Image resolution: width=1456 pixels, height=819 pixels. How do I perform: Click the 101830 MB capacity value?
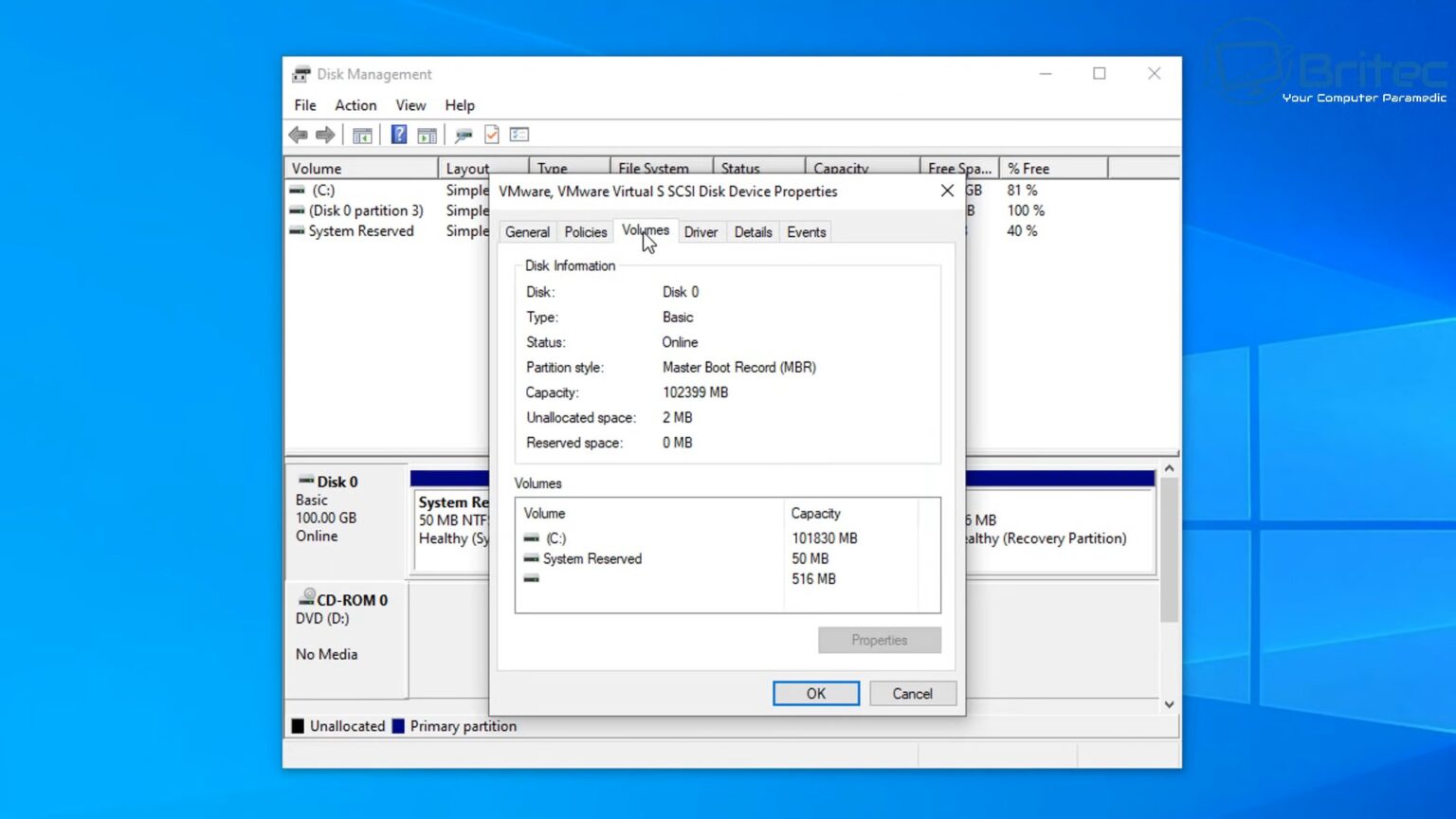[x=825, y=538]
